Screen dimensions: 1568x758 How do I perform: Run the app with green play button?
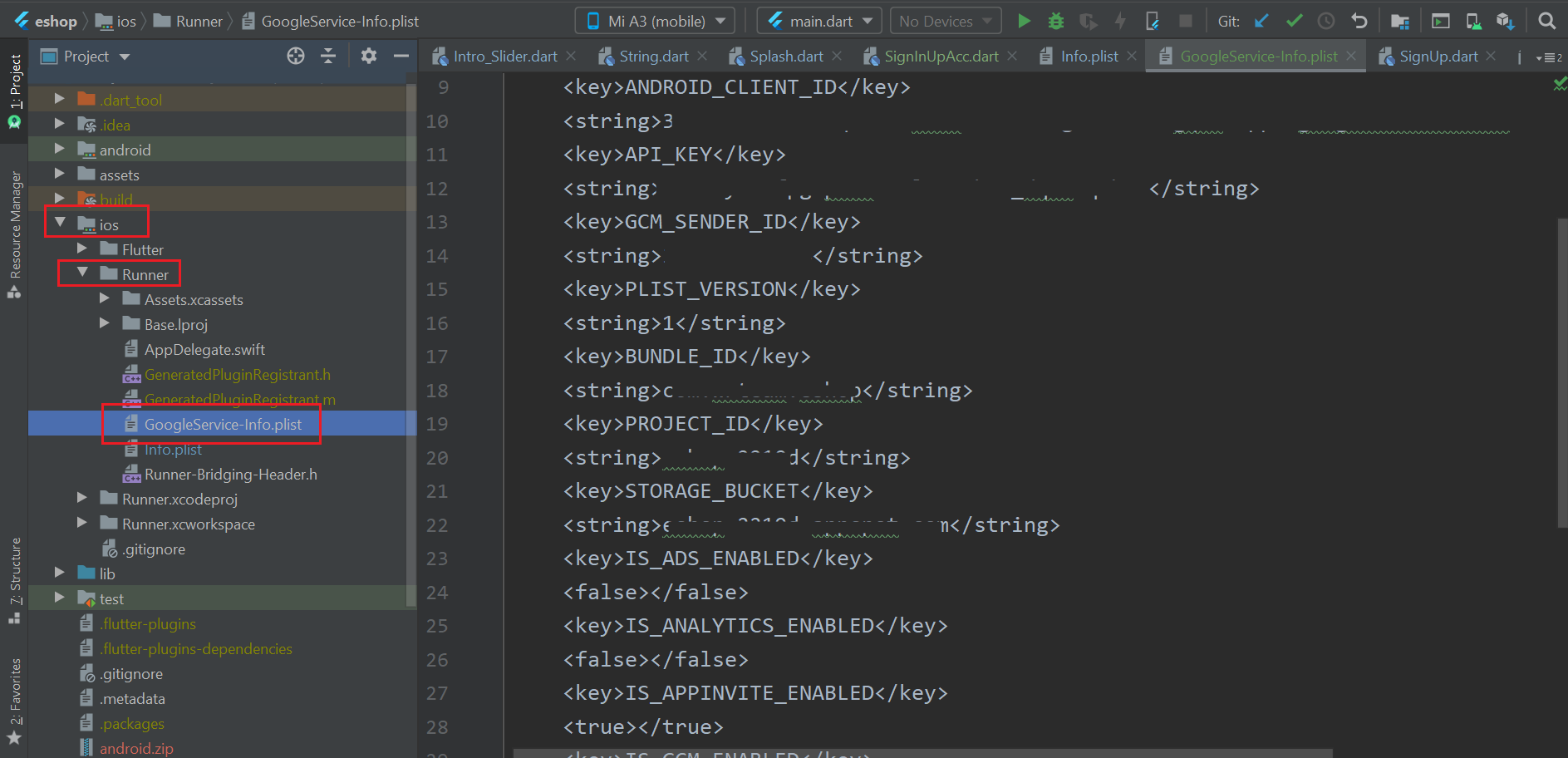(1024, 21)
